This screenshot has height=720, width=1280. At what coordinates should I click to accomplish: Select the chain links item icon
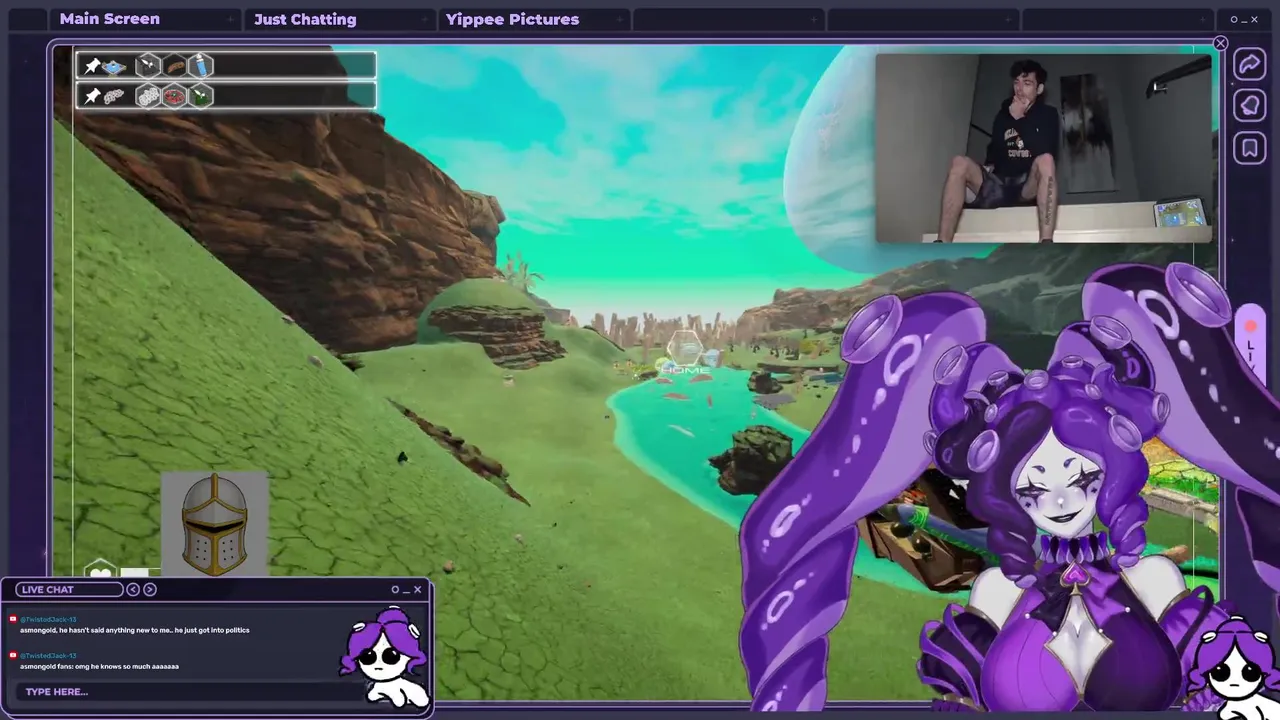point(114,96)
